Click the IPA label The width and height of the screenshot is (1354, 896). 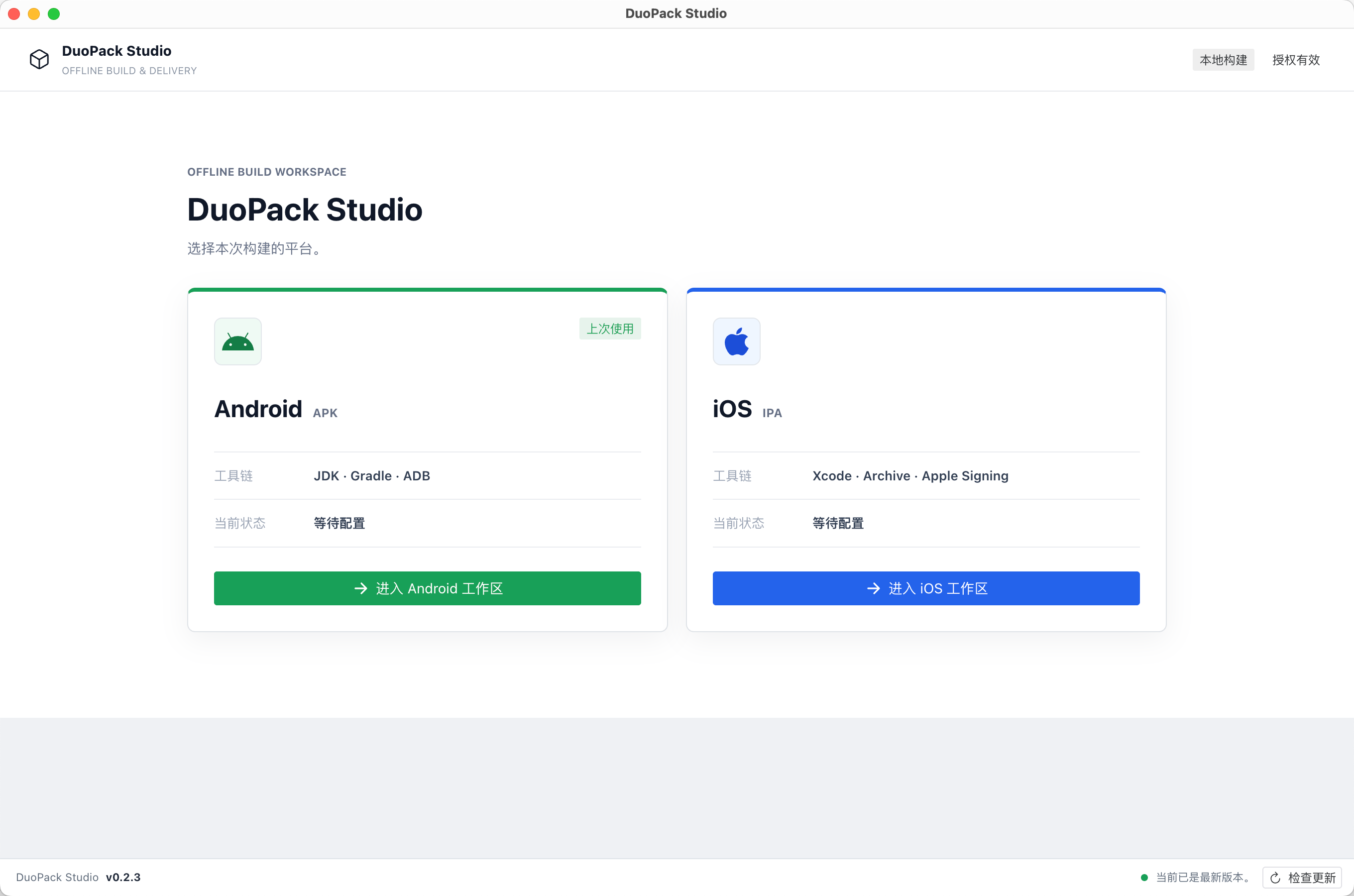pyautogui.click(x=772, y=413)
